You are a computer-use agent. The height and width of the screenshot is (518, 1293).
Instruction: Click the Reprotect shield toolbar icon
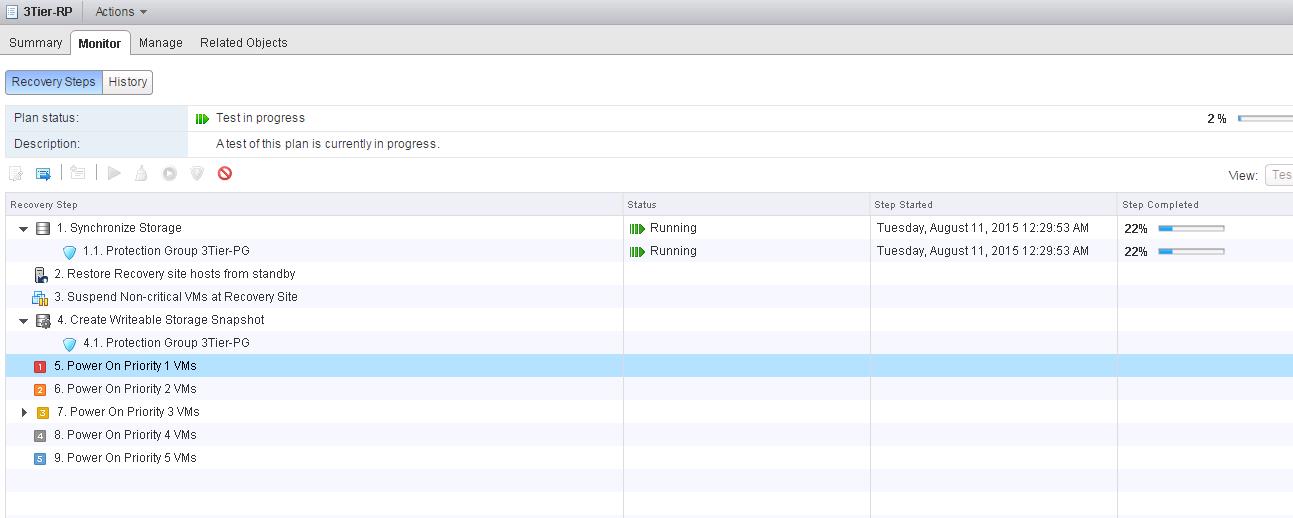point(197,173)
